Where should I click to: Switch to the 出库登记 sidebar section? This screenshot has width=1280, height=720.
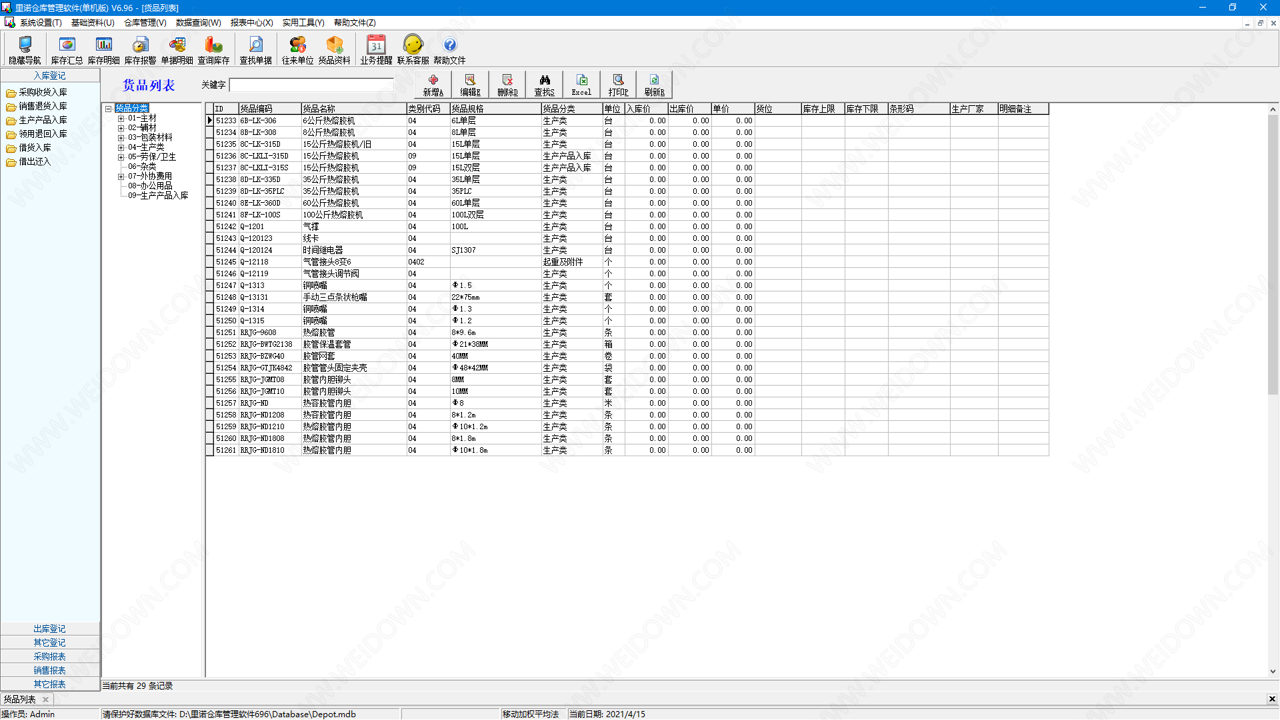click(50, 629)
